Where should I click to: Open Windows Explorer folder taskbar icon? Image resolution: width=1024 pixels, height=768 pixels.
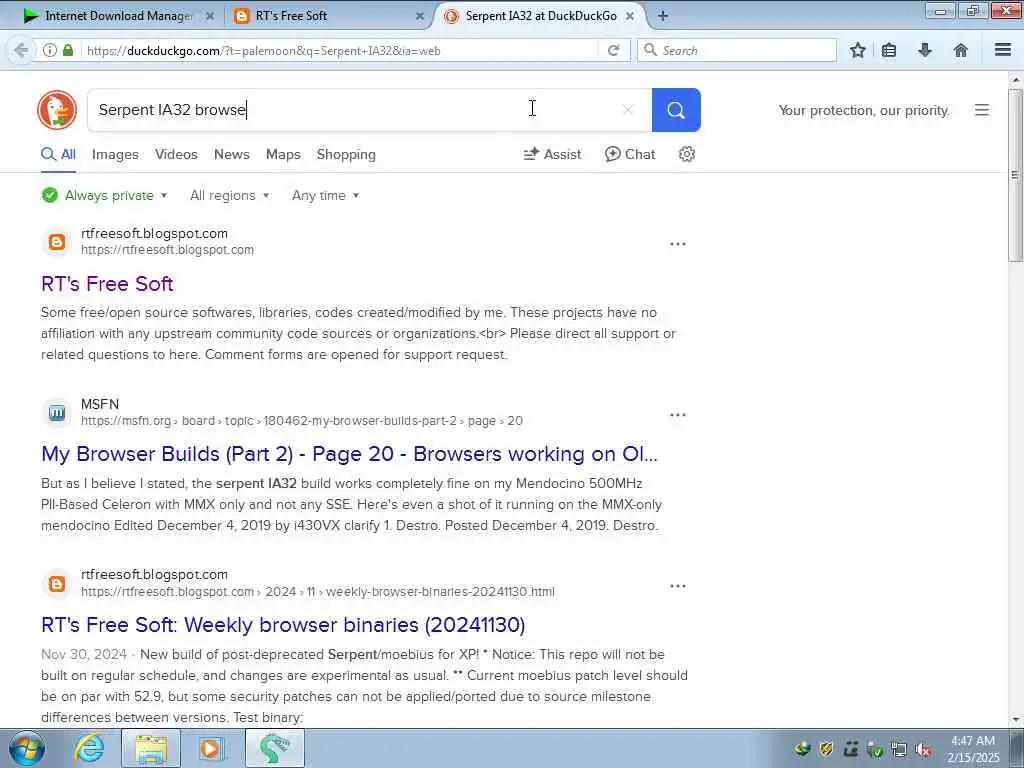[x=151, y=748]
